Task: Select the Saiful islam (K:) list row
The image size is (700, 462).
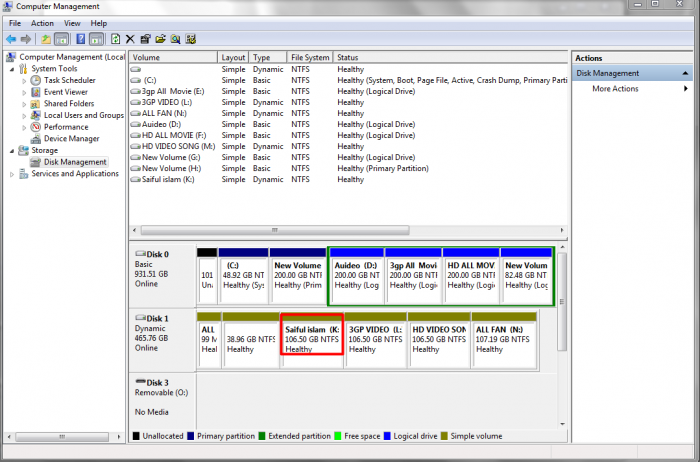Action: click(348, 179)
